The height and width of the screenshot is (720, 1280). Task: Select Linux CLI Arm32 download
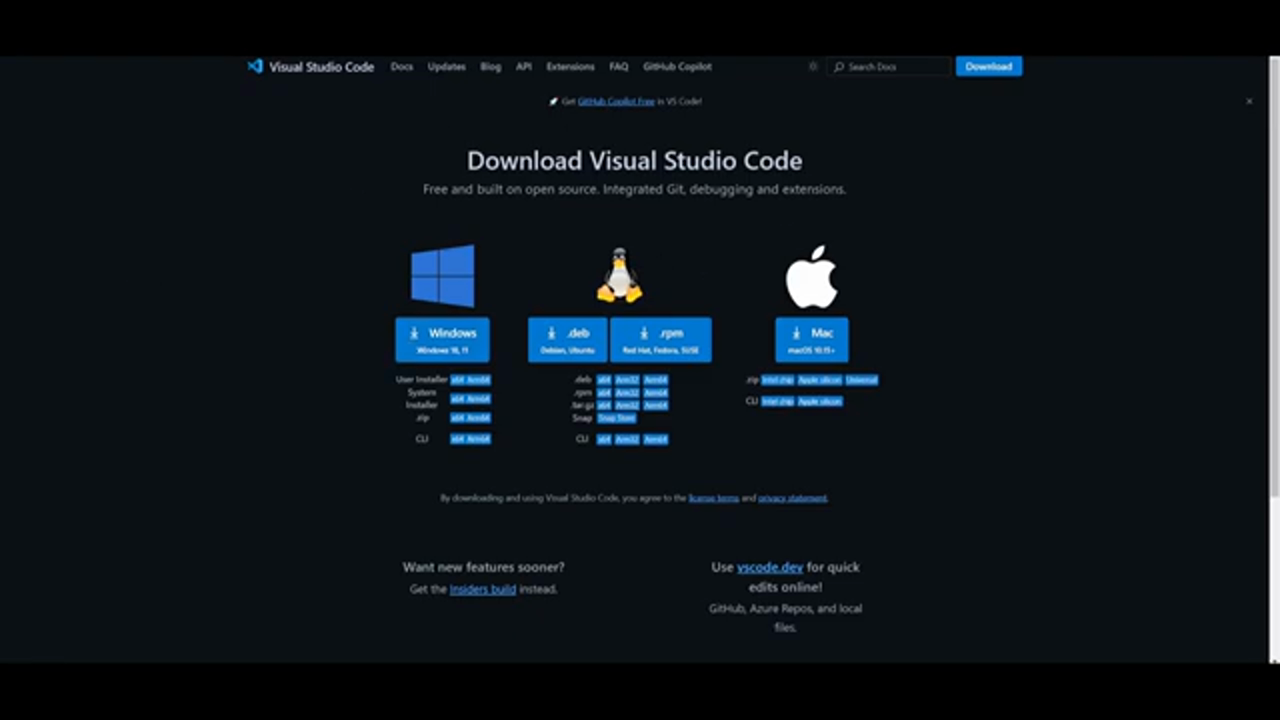click(627, 439)
